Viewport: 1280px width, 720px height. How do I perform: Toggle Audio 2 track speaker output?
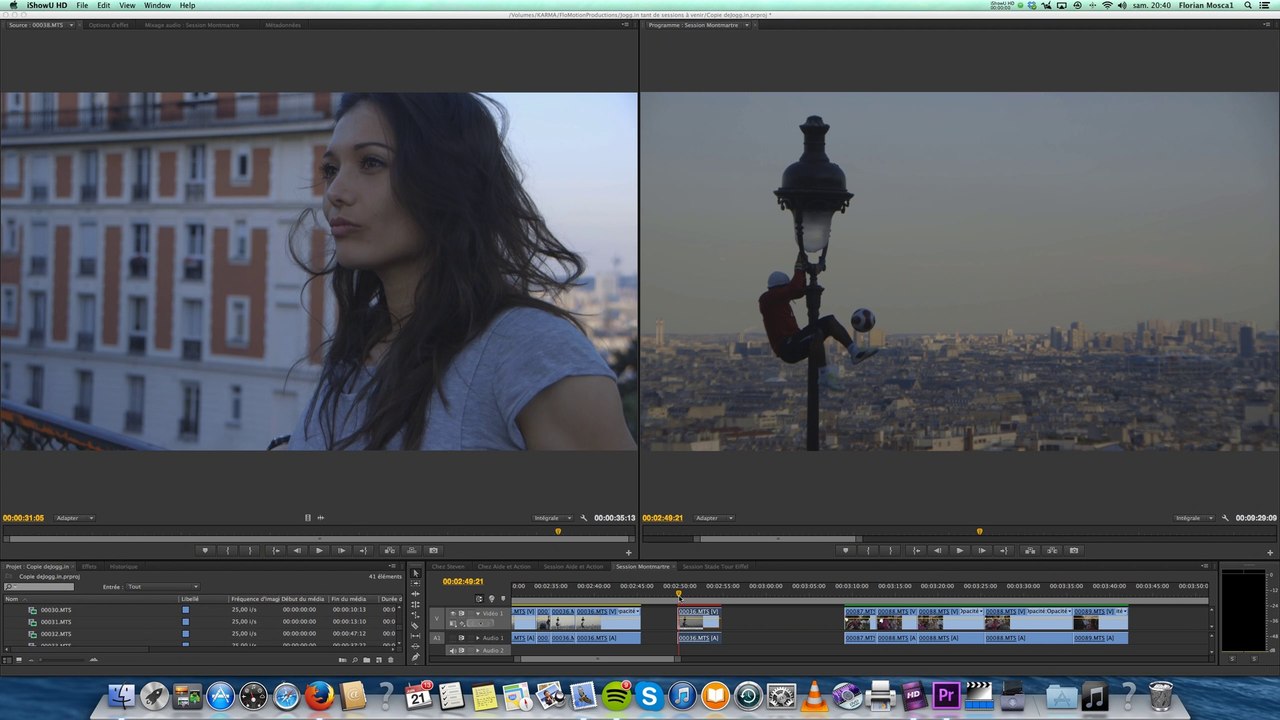pos(452,651)
